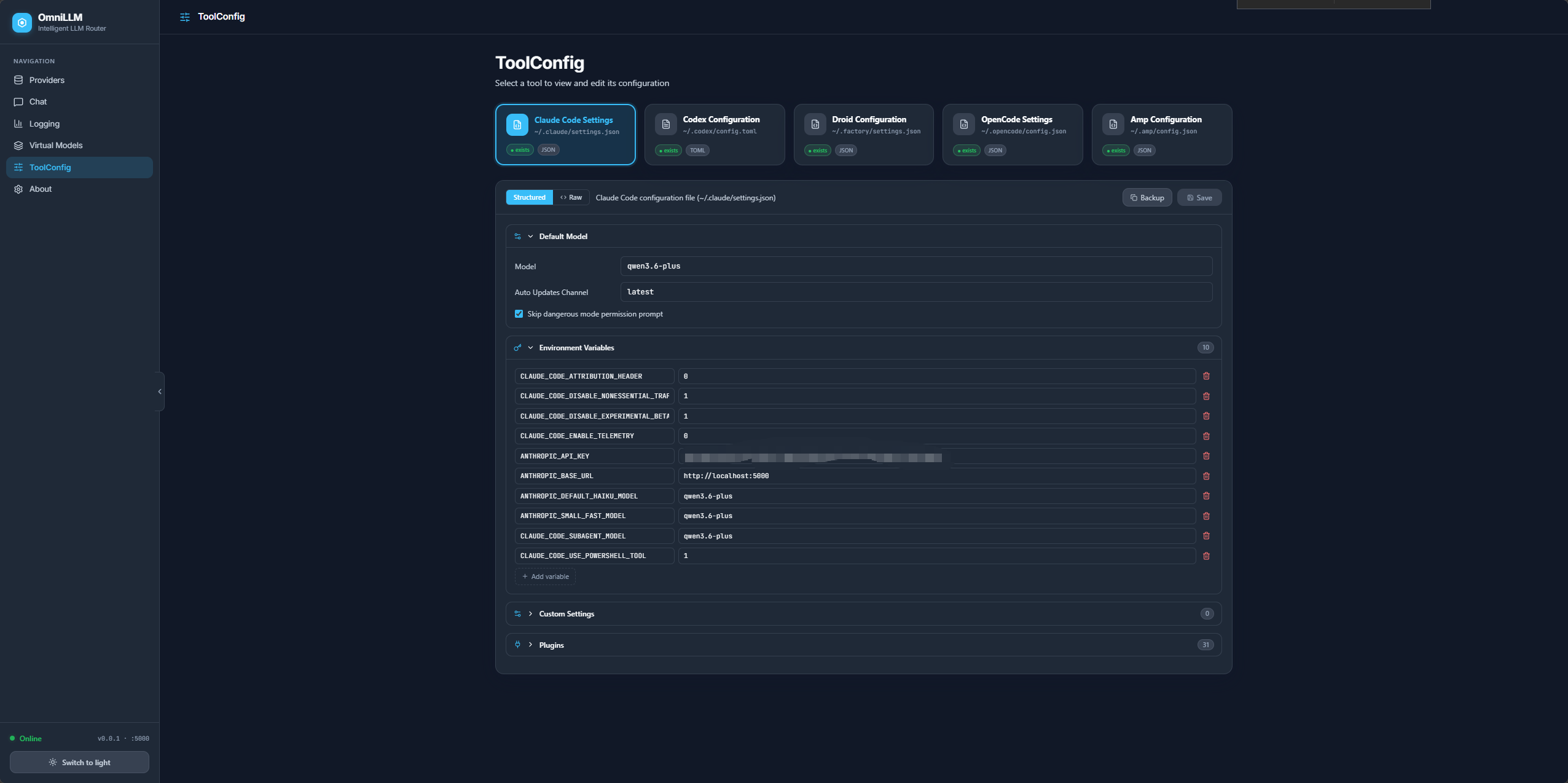The height and width of the screenshot is (783, 1568).
Task: Click Switch to light theme toggle
Action: tap(79, 762)
